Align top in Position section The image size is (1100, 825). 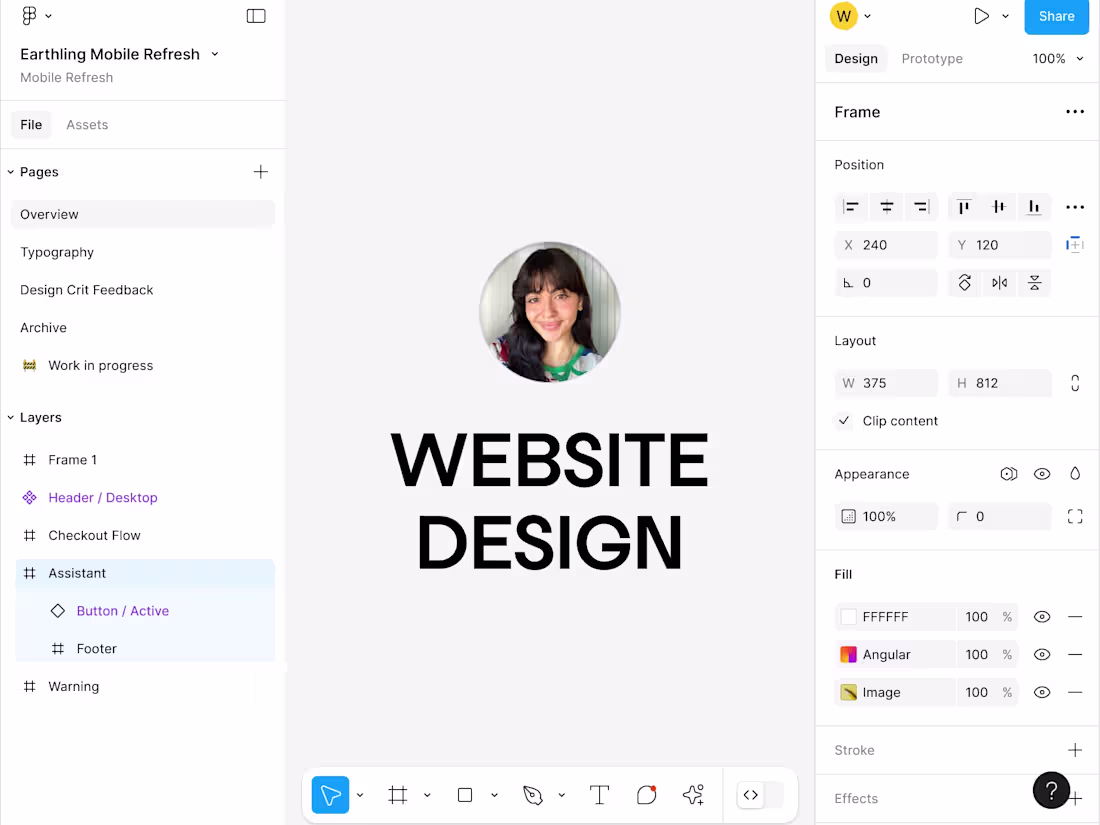(x=964, y=206)
